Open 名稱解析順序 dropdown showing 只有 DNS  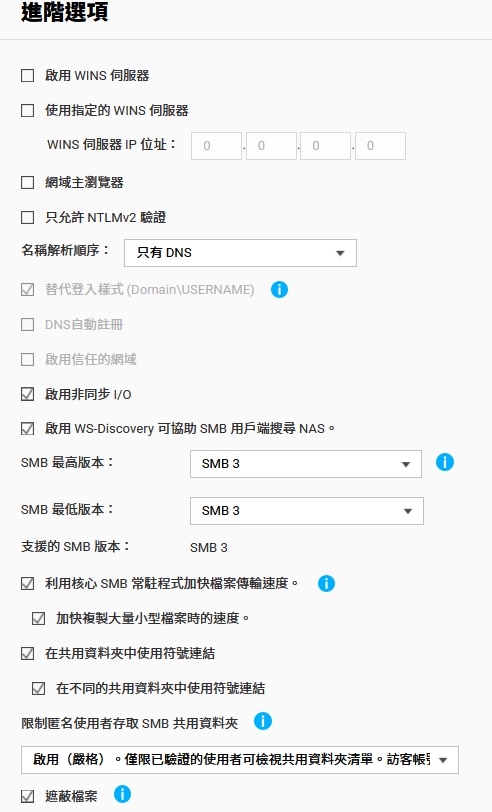tap(240, 253)
